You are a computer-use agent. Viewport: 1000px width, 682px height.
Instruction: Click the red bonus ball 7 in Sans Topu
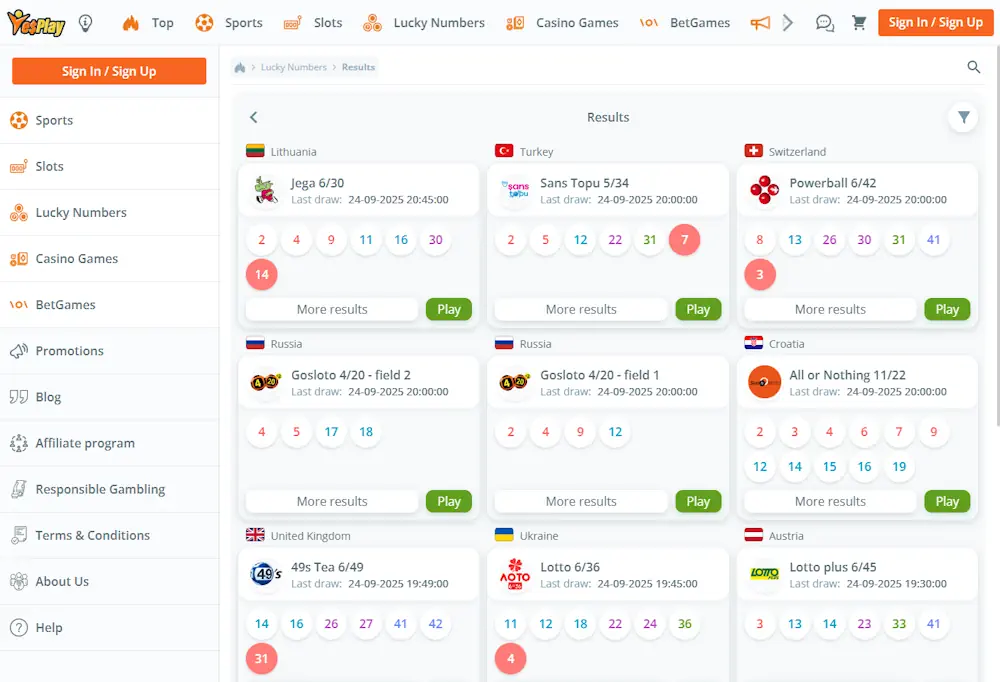(x=684, y=240)
